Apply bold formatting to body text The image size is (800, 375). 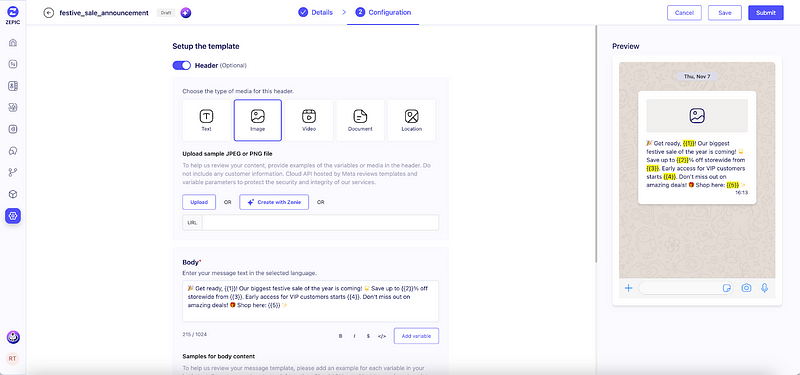(x=341, y=336)
